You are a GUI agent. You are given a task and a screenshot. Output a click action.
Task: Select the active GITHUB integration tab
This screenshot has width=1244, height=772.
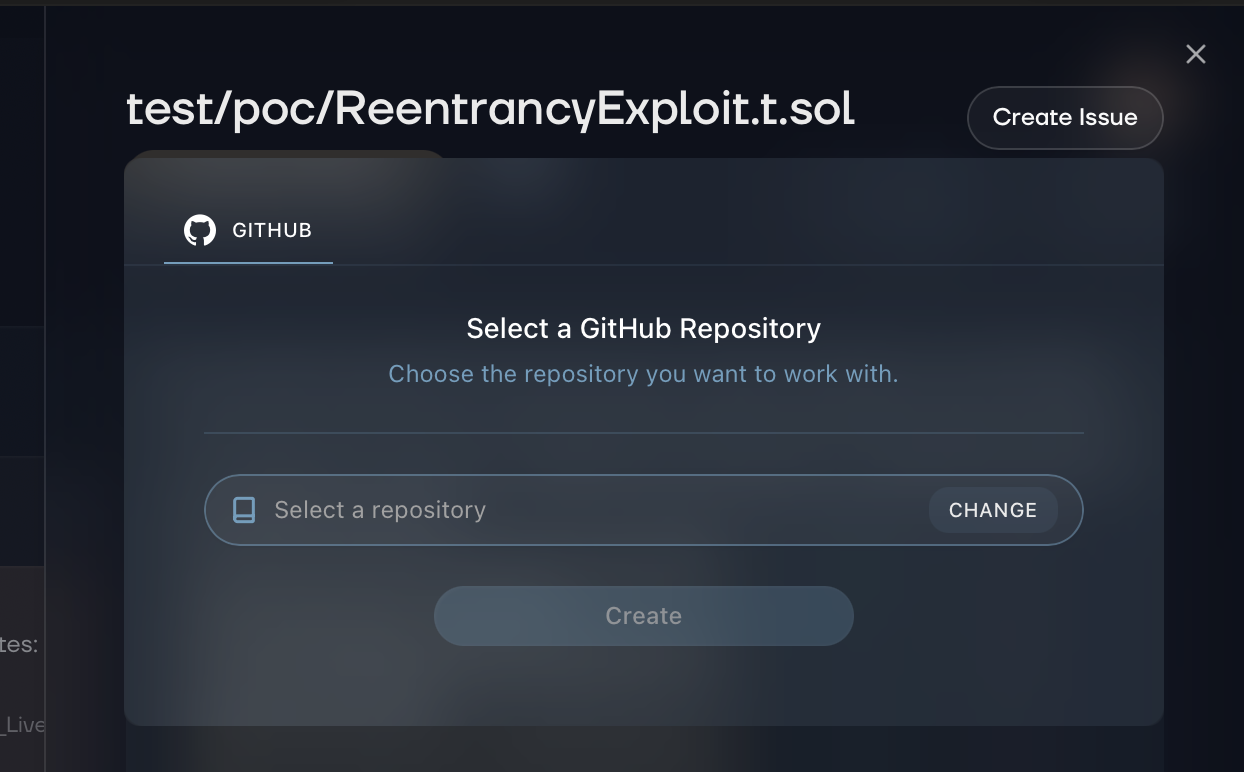click(248, 229)
